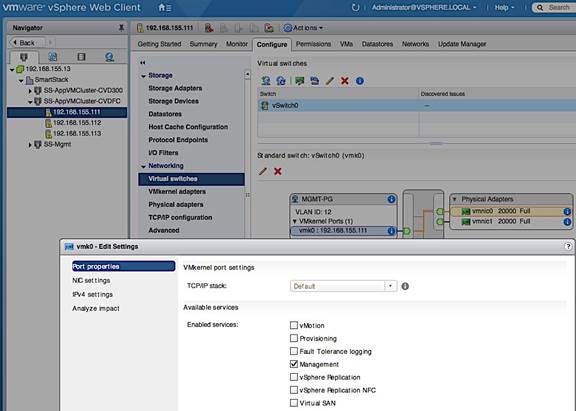
Task: Open VMkernel adapters page
Action: tap(177, 191)
